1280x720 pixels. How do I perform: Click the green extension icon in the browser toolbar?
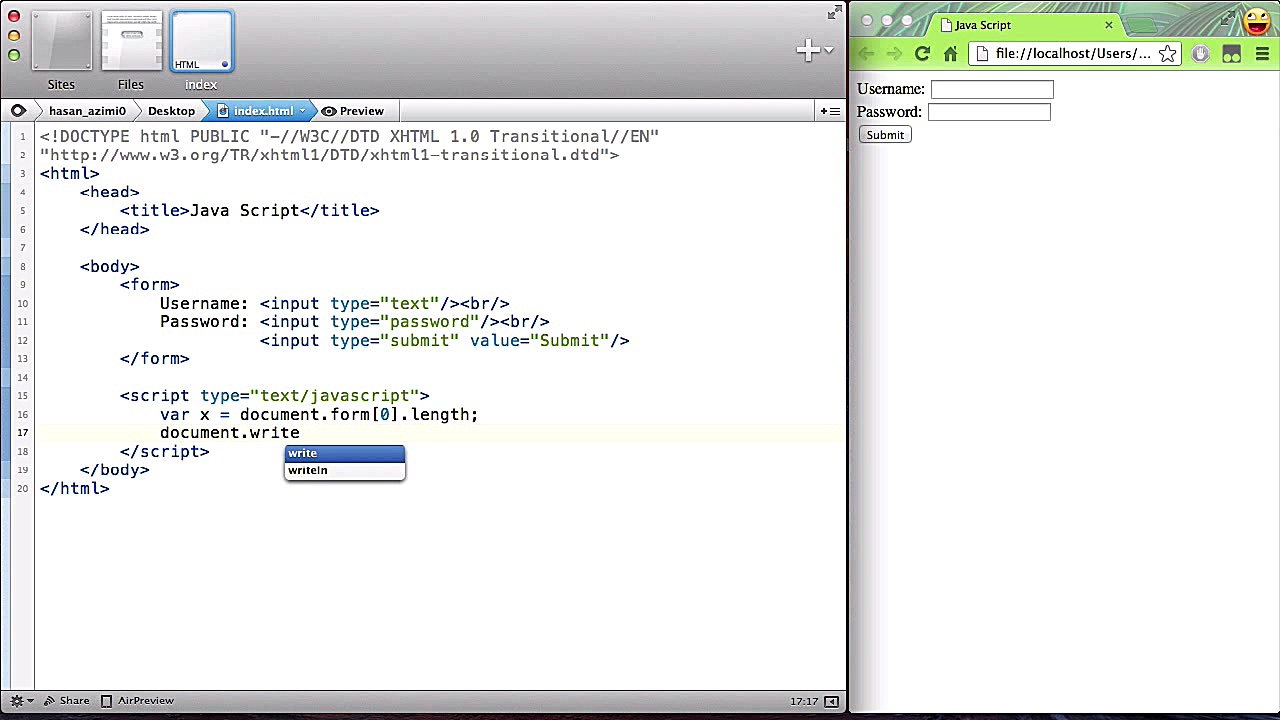[1231, 54]
